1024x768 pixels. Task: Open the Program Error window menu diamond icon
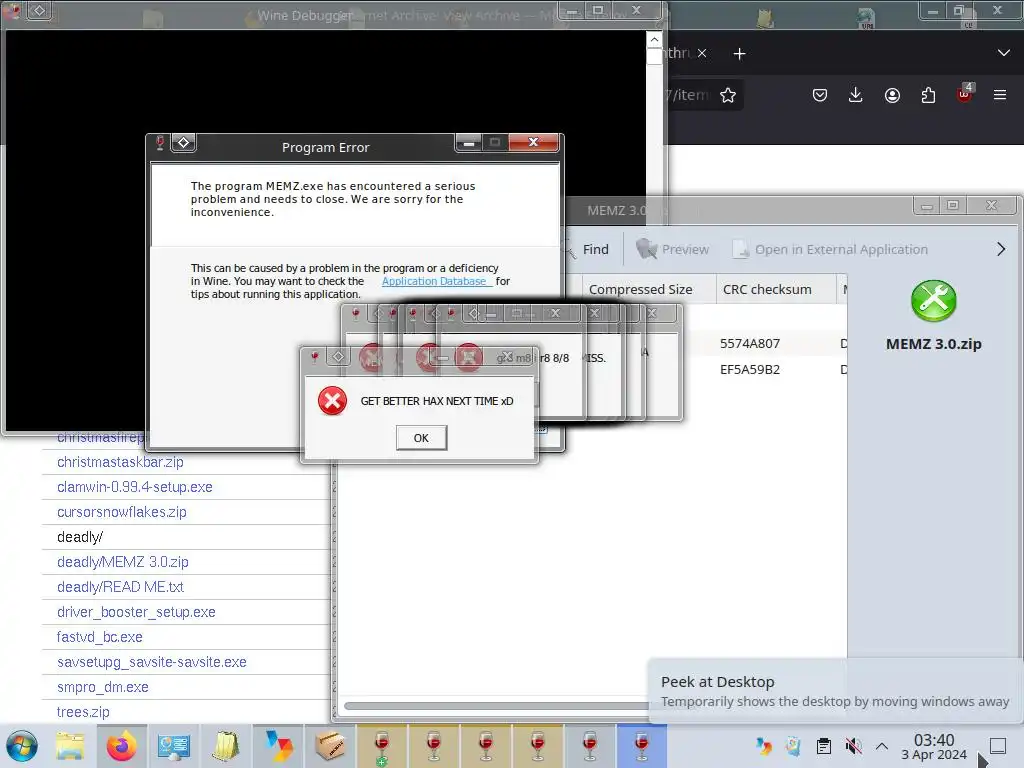(184, 143)
